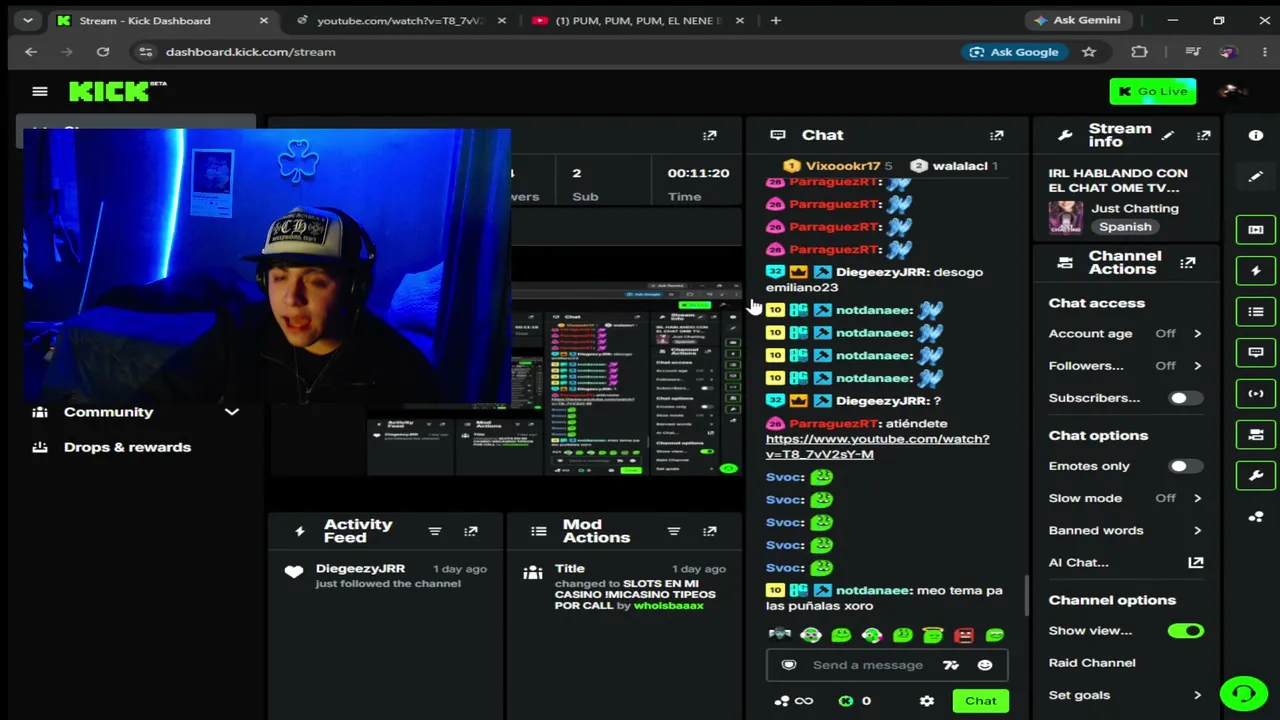Toggle Emotes only chat switch

click(1185, 466)
